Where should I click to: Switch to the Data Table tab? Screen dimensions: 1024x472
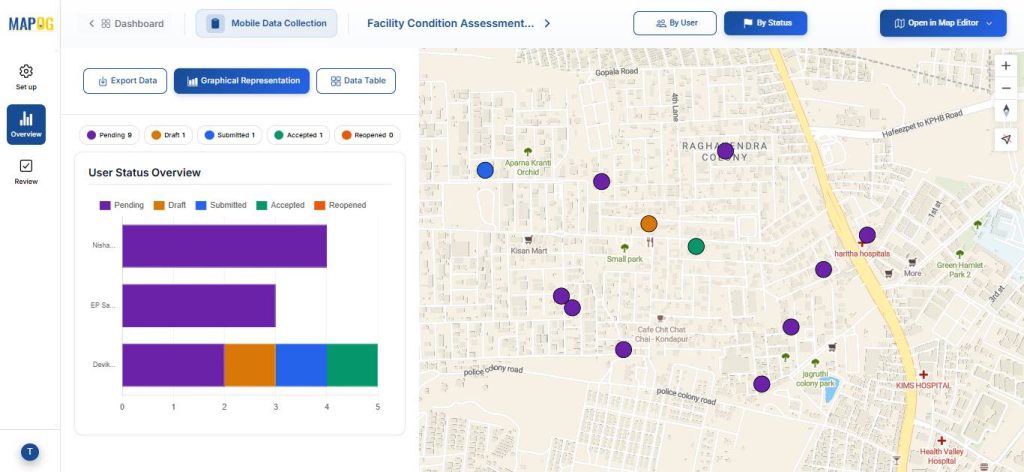pos(355,81)
